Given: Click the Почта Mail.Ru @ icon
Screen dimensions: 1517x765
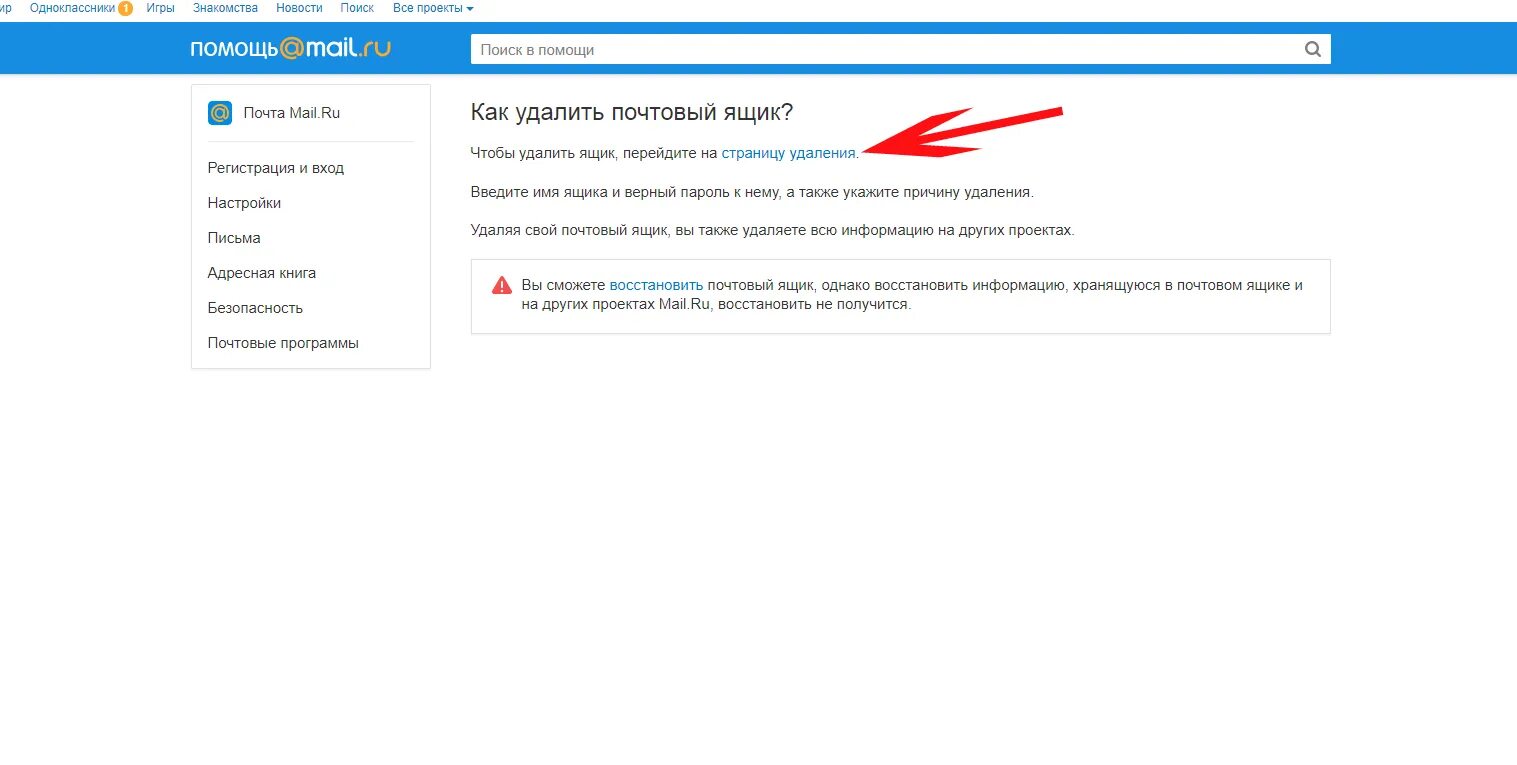Looking at the screenshot, I should pos(220,113).
